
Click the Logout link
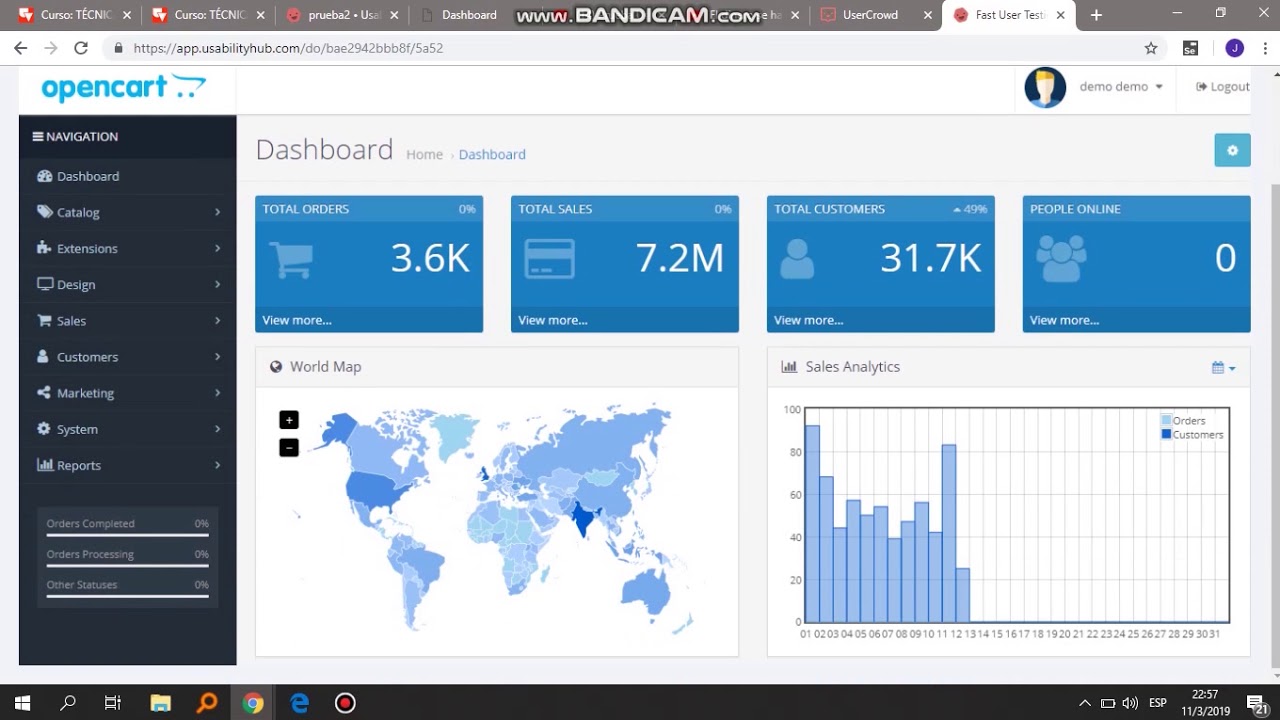pyautogui.click(x=1222, y=87)
